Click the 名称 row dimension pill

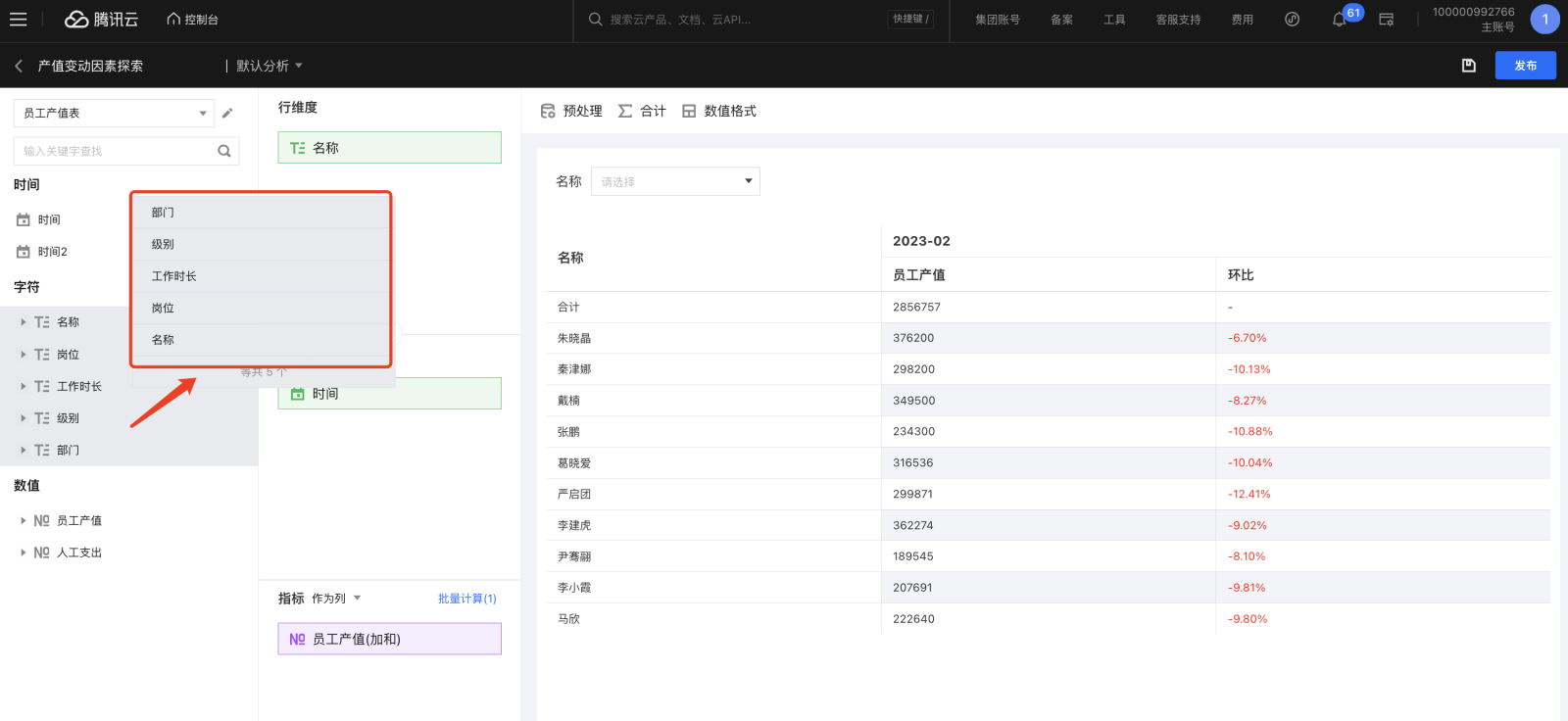(x=389, y=148)
